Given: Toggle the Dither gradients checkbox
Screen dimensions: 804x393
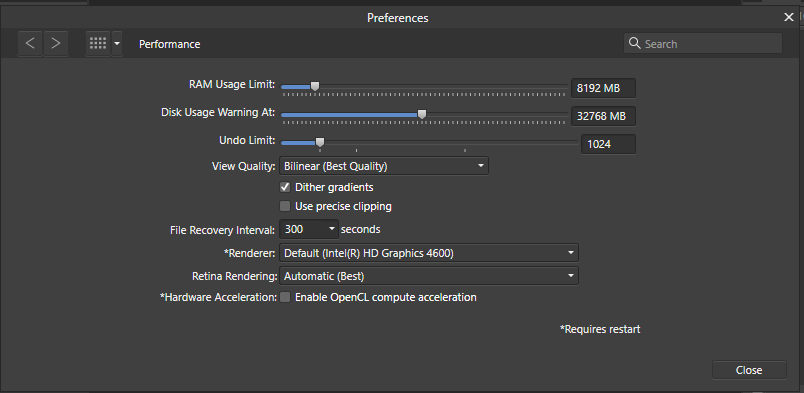Looking at the screenshot, I should [x=285, y=187].
